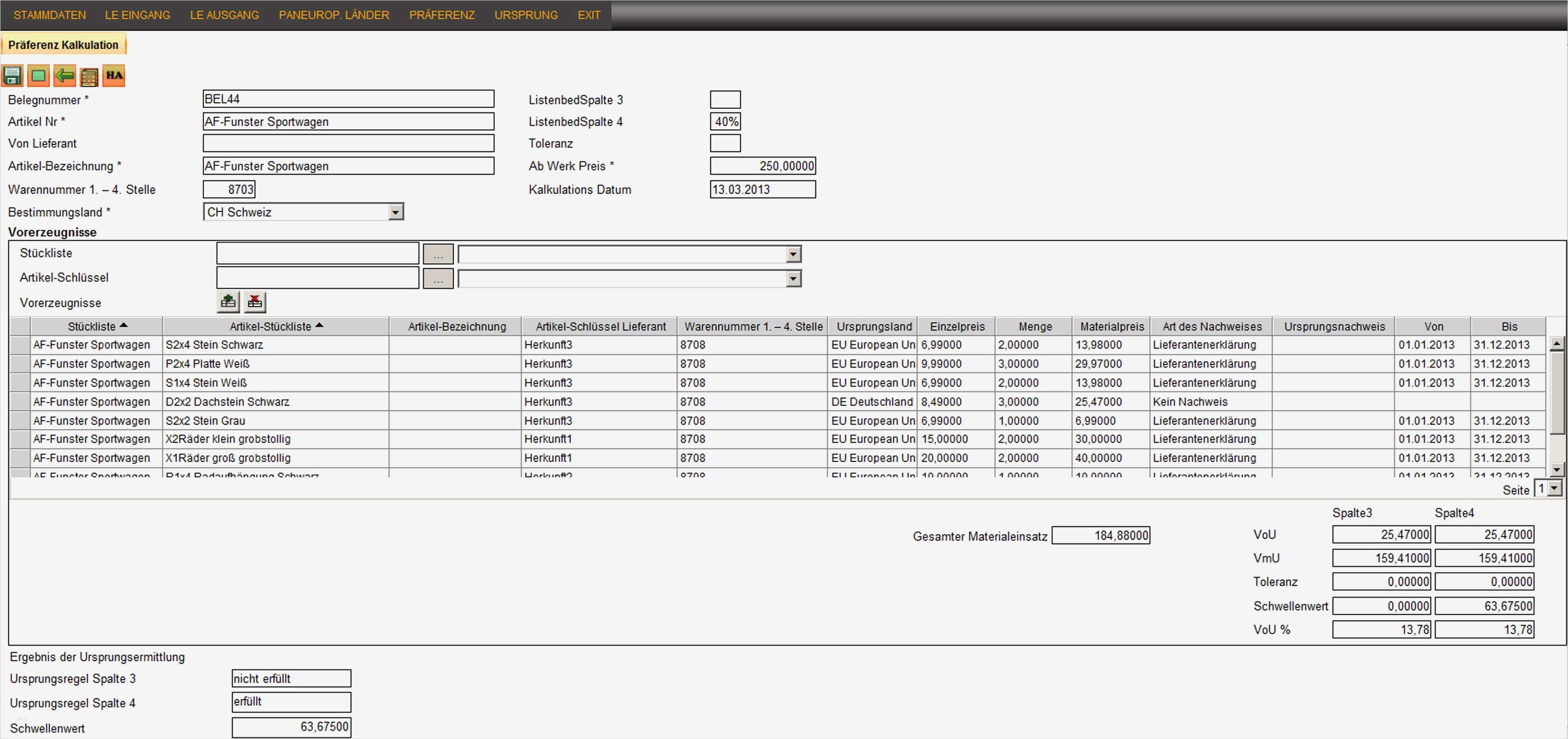Click the green back arrow icon

(65, 76)
